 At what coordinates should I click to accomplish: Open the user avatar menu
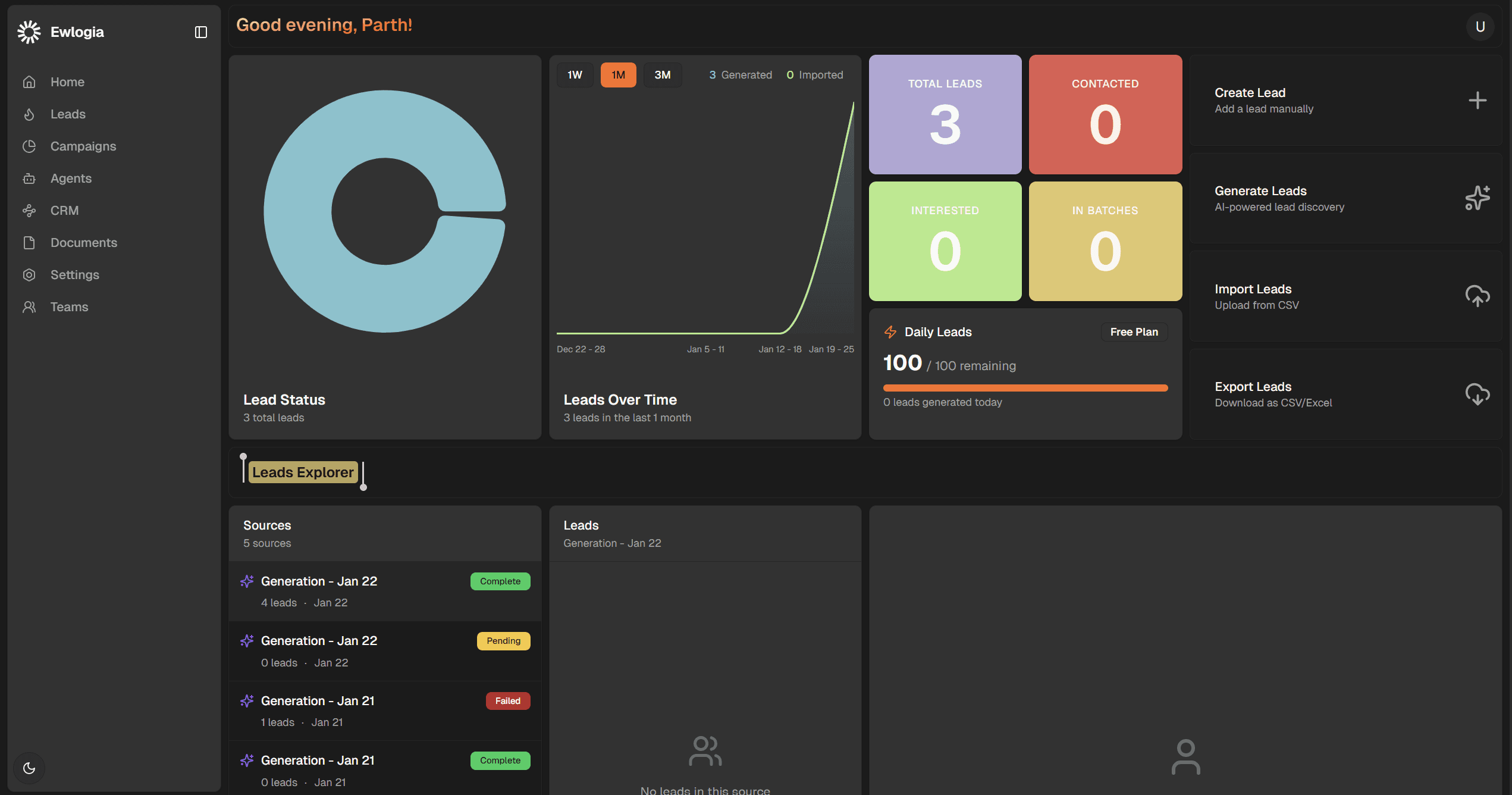pos(1480,27)
